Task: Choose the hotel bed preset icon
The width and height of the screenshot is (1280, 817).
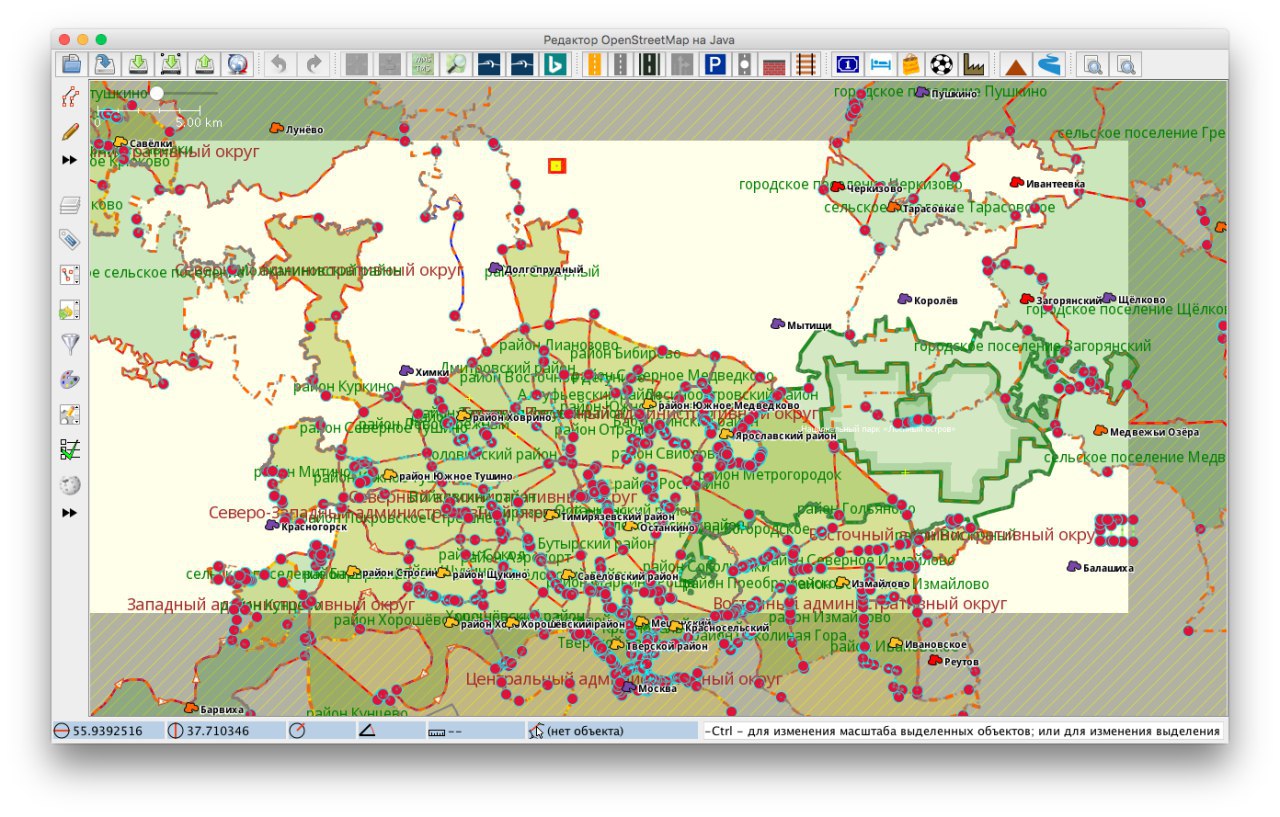Action: (x=879, y=65)
